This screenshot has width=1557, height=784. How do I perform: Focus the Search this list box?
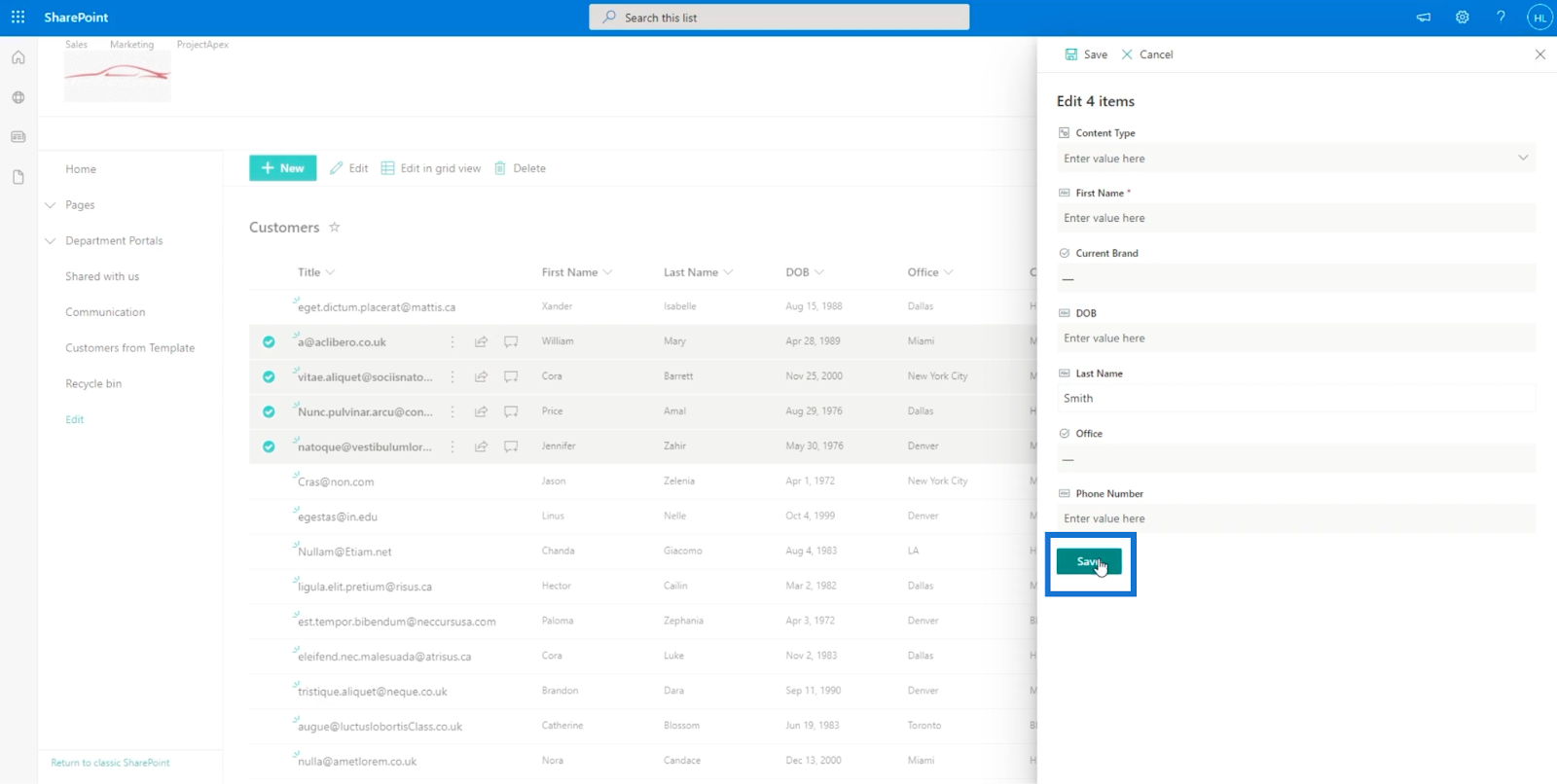[778, 18]
